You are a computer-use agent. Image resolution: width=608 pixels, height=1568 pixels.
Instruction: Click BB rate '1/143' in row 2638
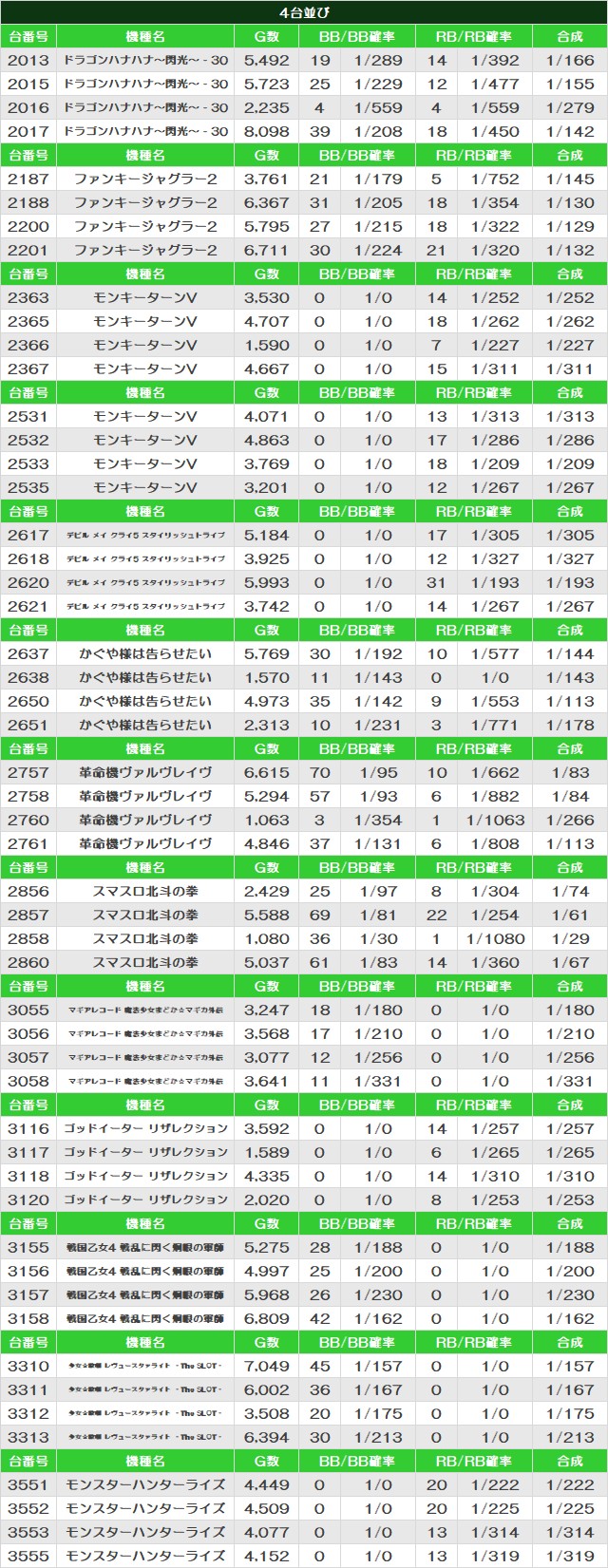pyautogui.click(x=378, y=677)
